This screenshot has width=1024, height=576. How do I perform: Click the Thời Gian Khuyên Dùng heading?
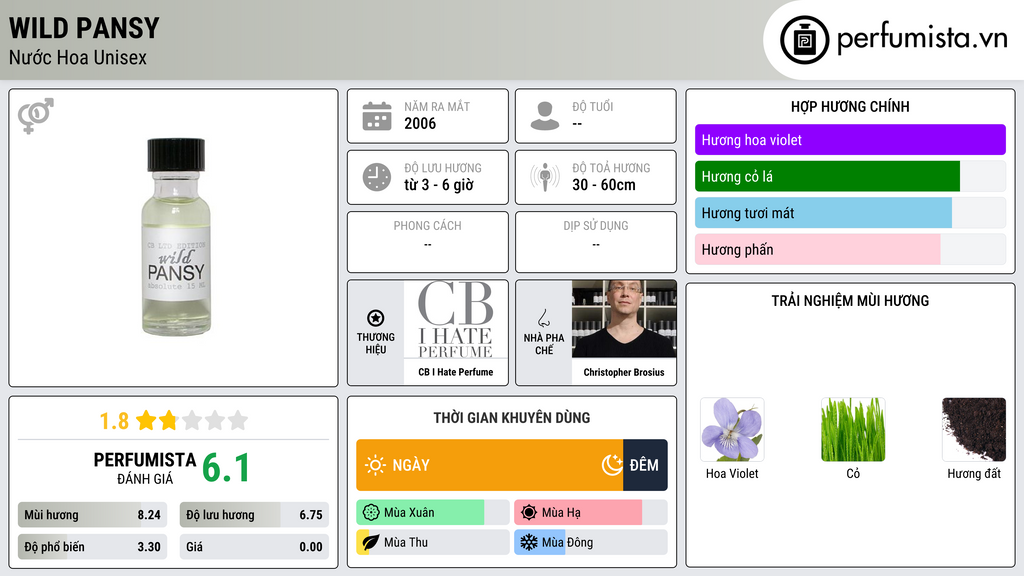512,418
